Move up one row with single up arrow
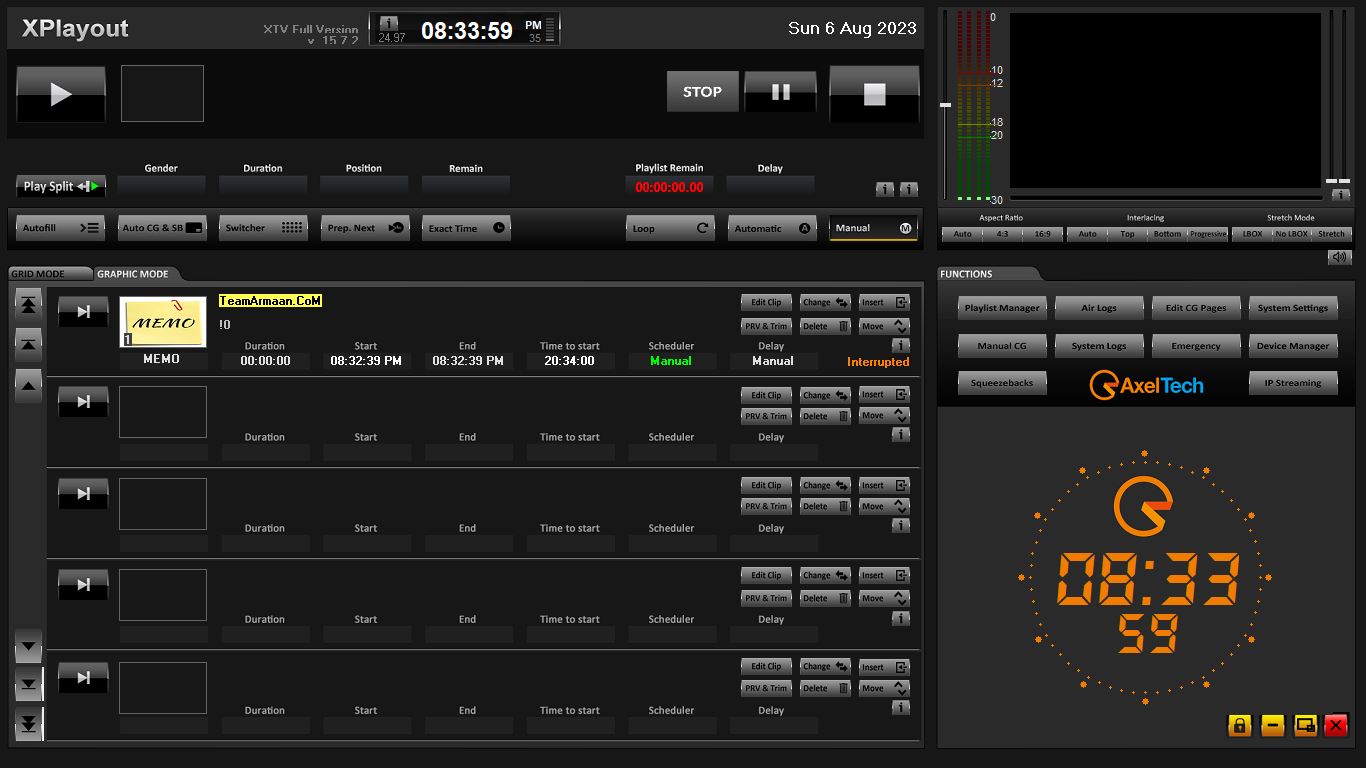The image size is (1366, 768). point(29,385)
